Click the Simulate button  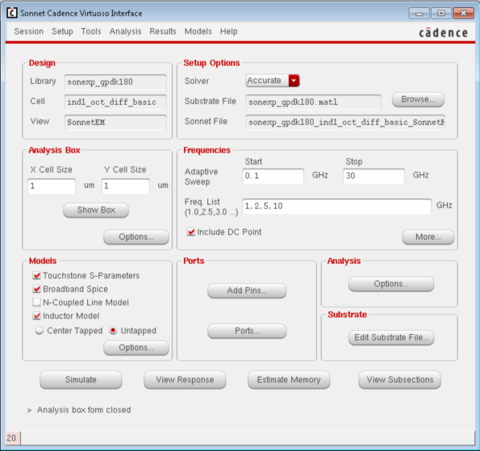(x=81, y=380)
